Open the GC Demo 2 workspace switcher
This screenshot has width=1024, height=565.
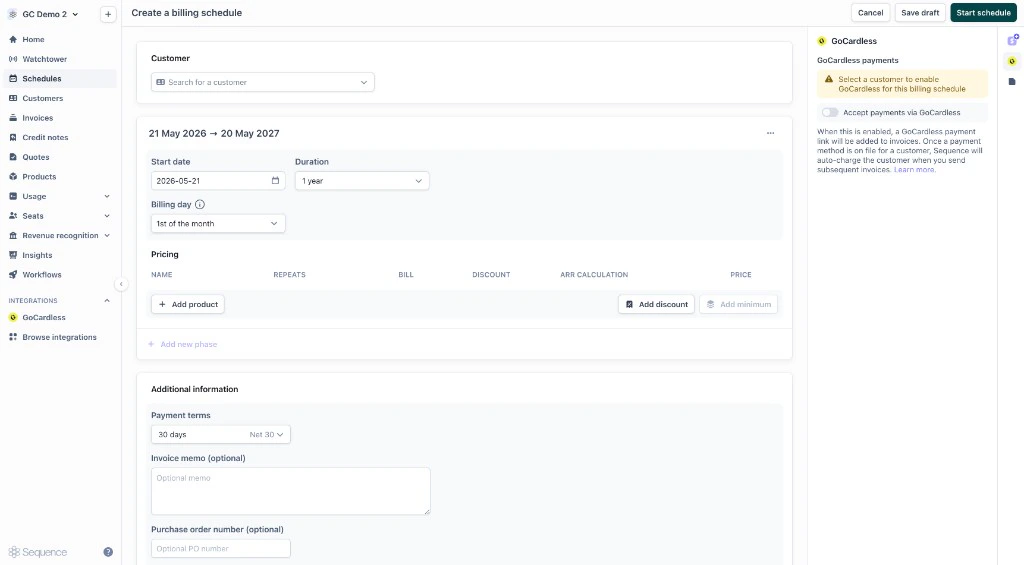[x=43, y=14]
